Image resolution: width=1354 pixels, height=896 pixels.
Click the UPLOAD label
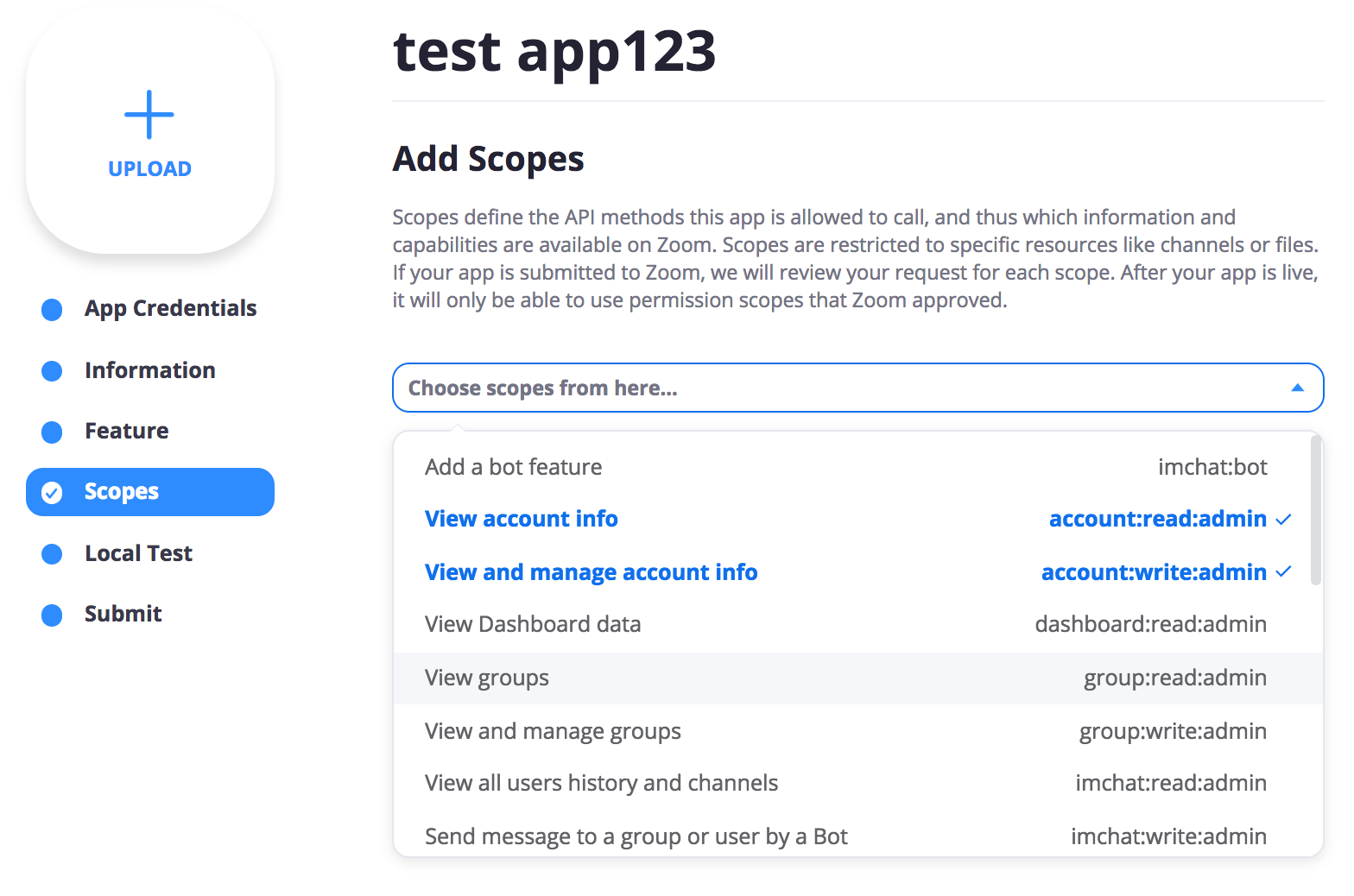(x=150, y=169)
